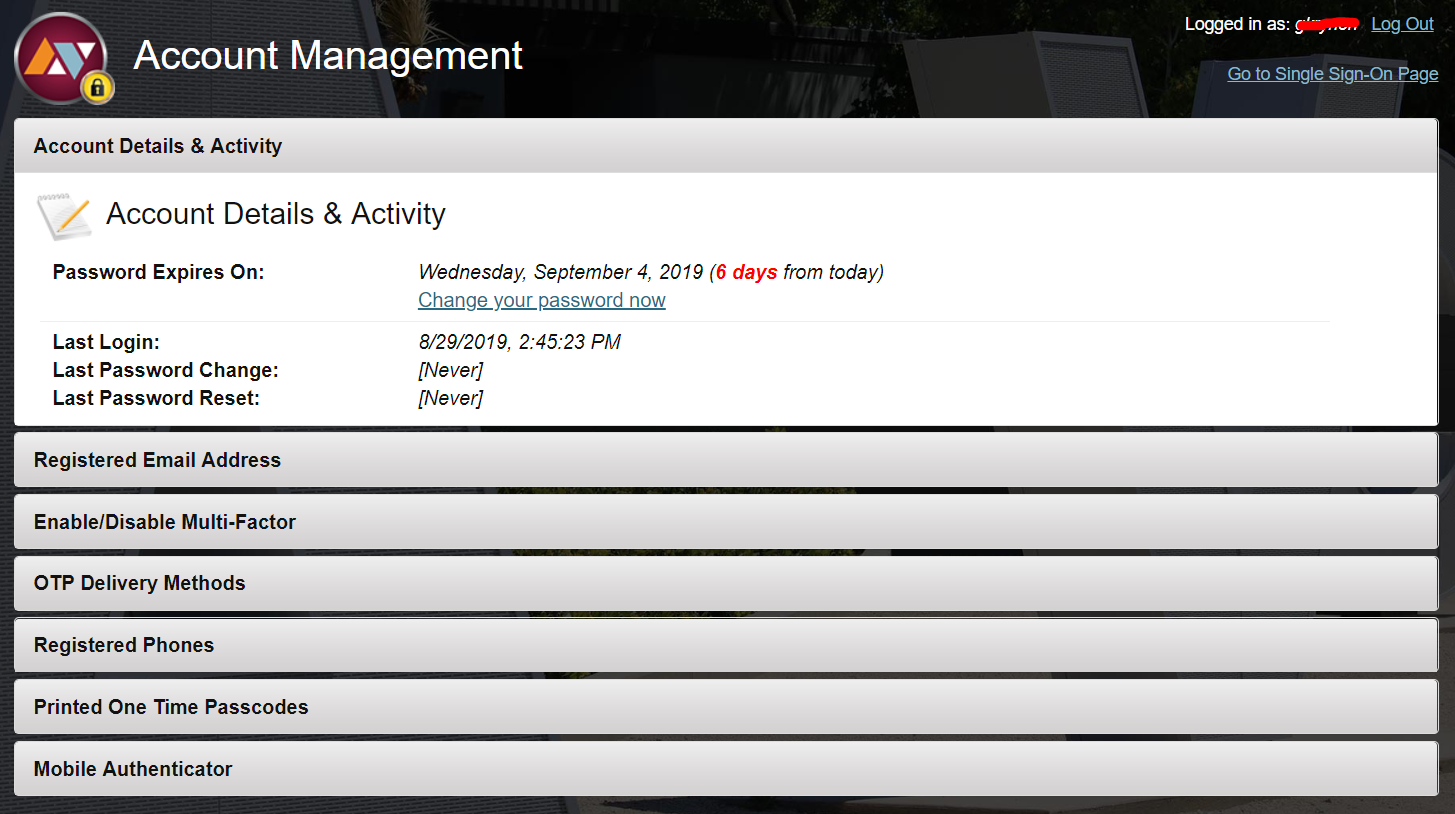1455x814 pixels.
Task: Click the Last Password Change Never value
Action: [x=450, y=370]
